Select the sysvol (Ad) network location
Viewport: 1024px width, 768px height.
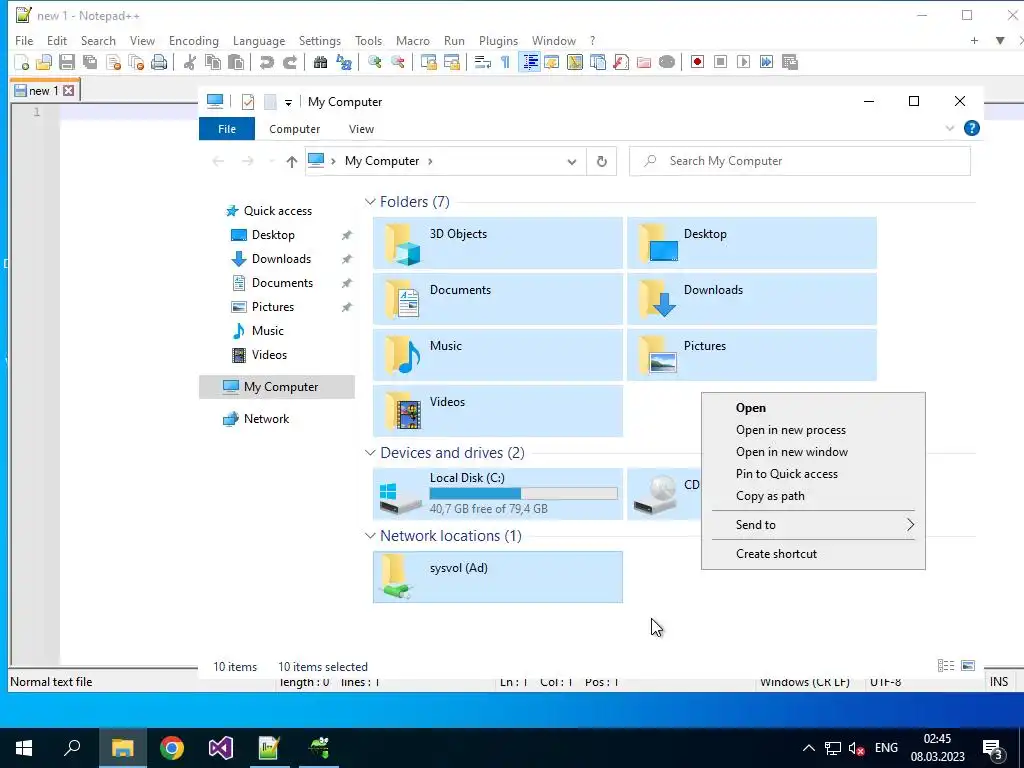pyautogui.click(x=498, y=577)
